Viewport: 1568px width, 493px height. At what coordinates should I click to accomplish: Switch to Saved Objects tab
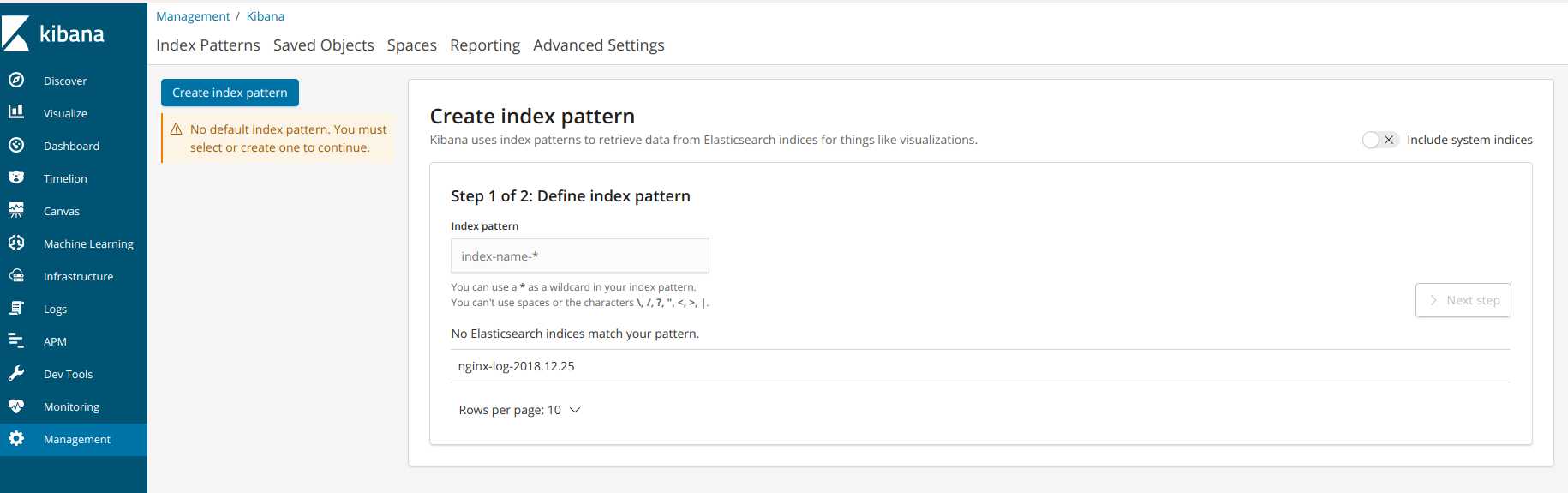point(324,45)
